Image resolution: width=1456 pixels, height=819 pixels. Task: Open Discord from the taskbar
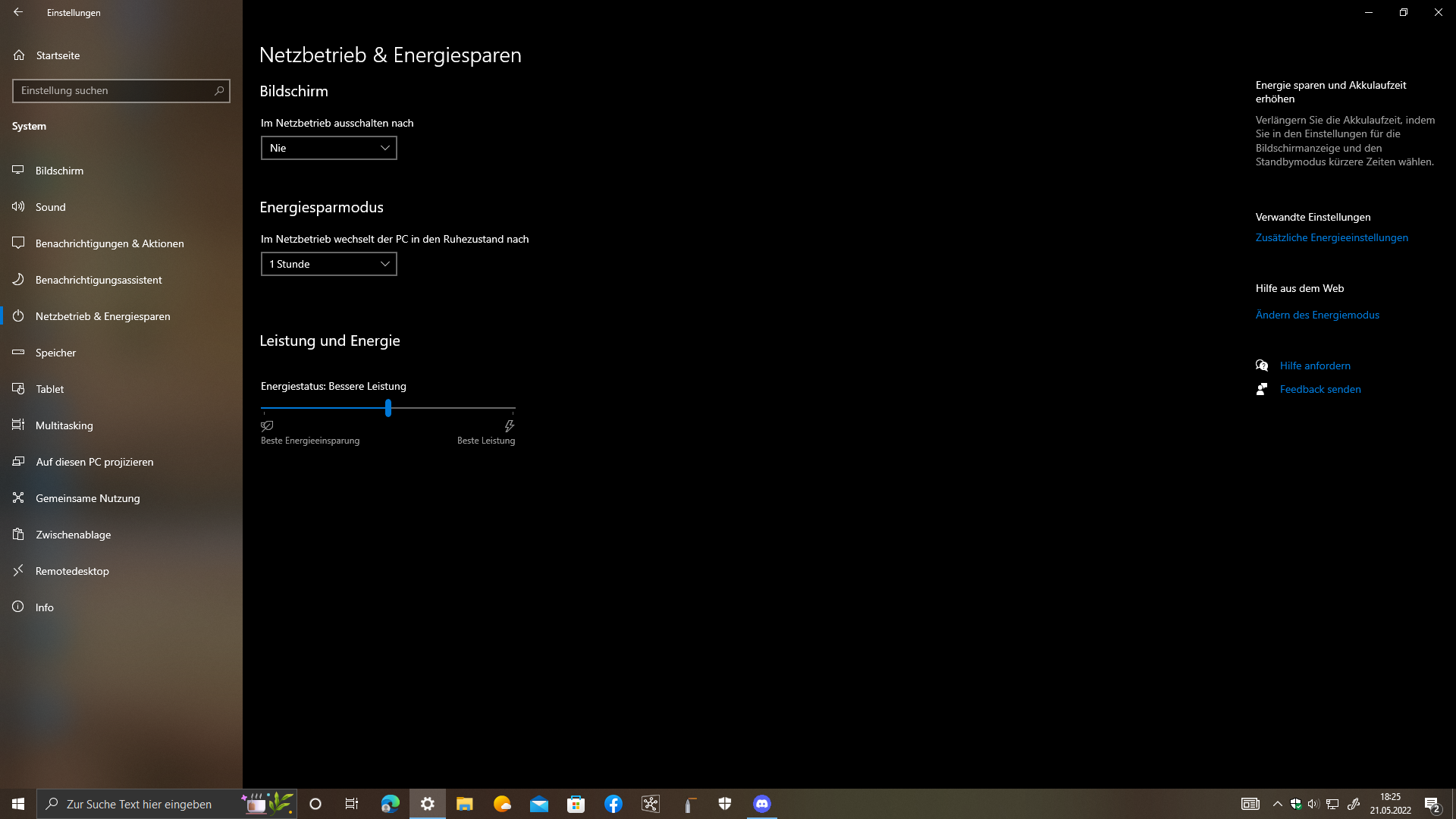[761, 804]
